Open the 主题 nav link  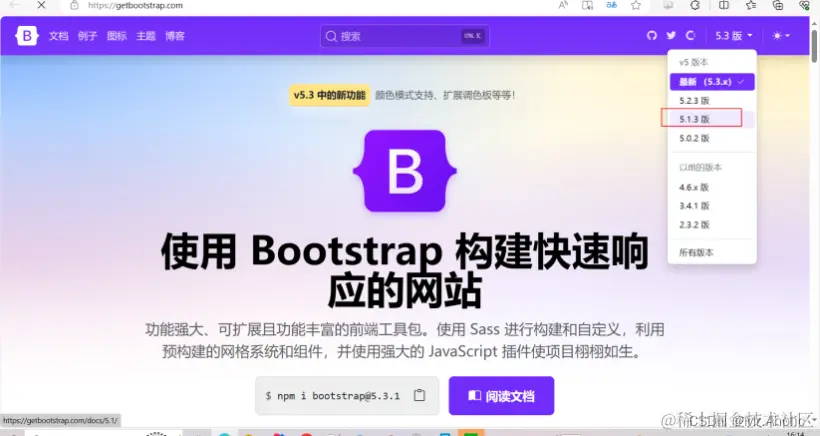click(x=146, y=36)
